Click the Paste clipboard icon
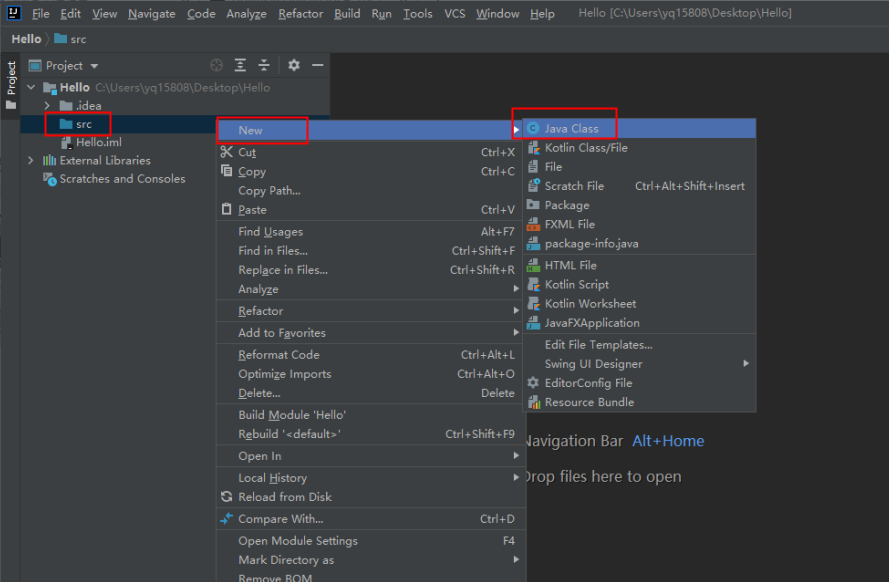 227,209
